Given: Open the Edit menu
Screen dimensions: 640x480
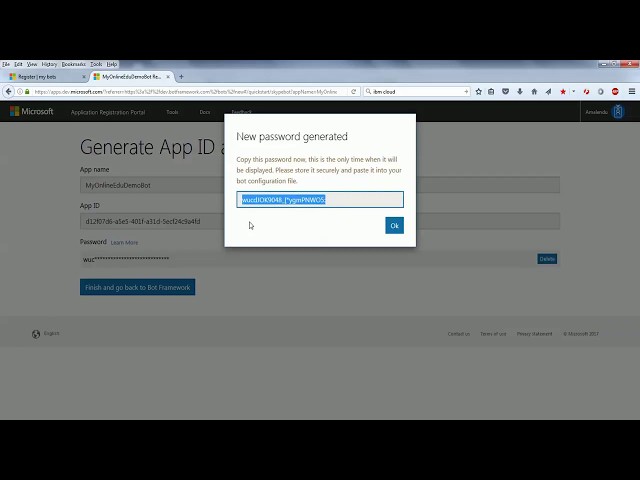Looking at the screenshot, I should (x=18, y=64).
